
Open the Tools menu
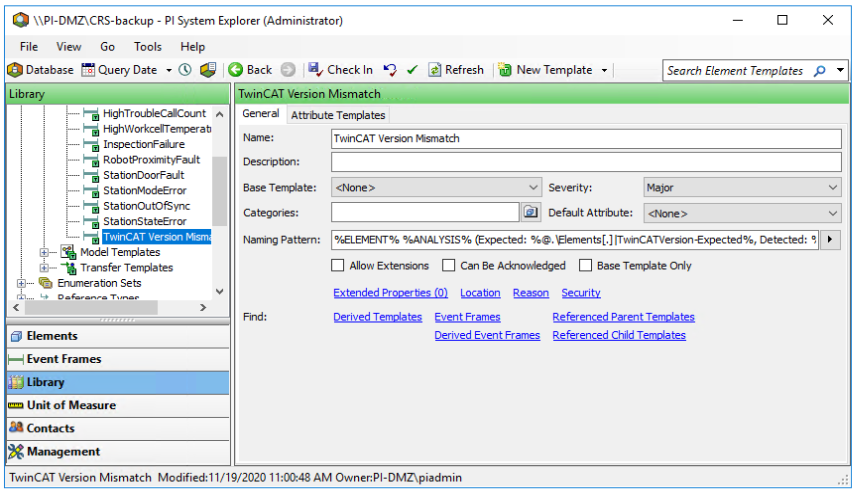148,47
